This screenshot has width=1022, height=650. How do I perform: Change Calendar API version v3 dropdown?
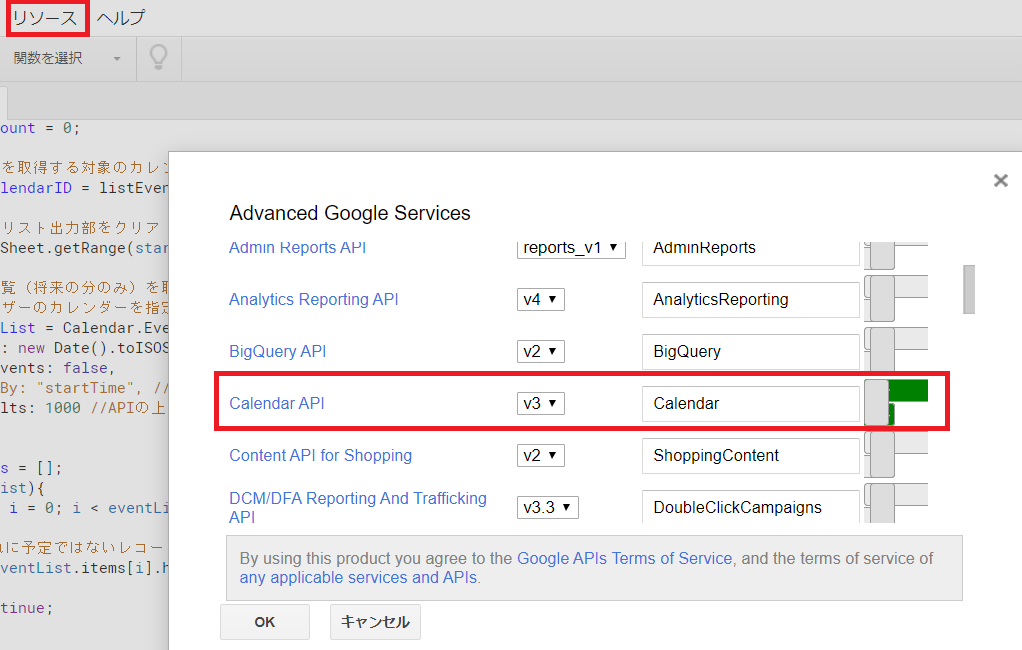(x=540, y=404)
